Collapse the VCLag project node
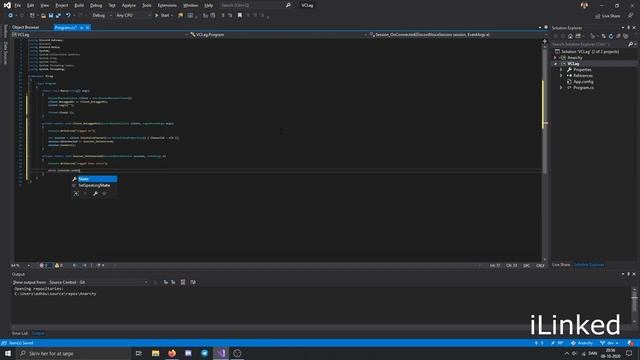 click(555, 64)
